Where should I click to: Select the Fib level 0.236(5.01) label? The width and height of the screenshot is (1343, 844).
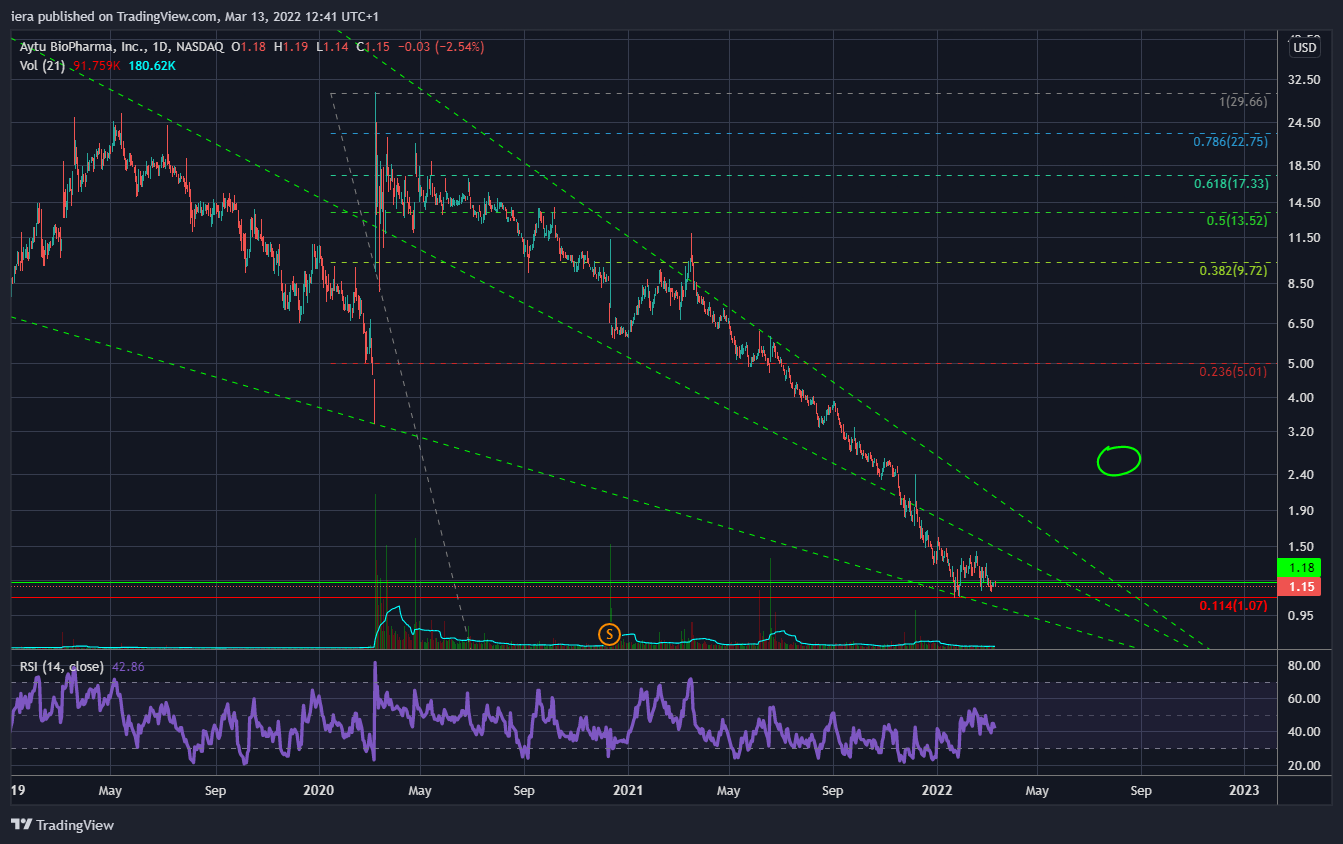coord(1233,372)
